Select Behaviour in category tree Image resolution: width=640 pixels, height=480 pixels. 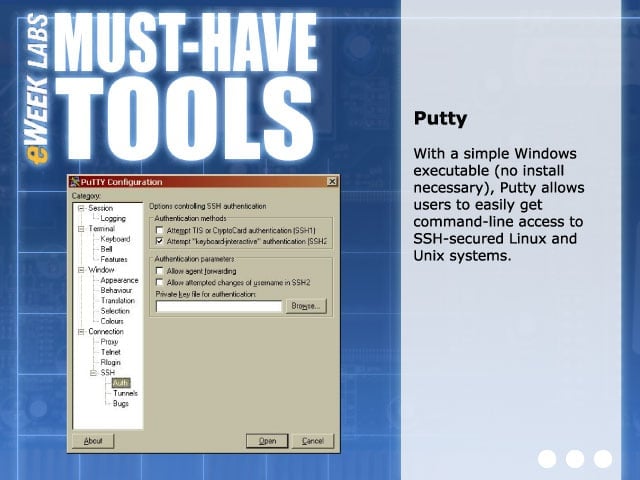coord(116,290)
